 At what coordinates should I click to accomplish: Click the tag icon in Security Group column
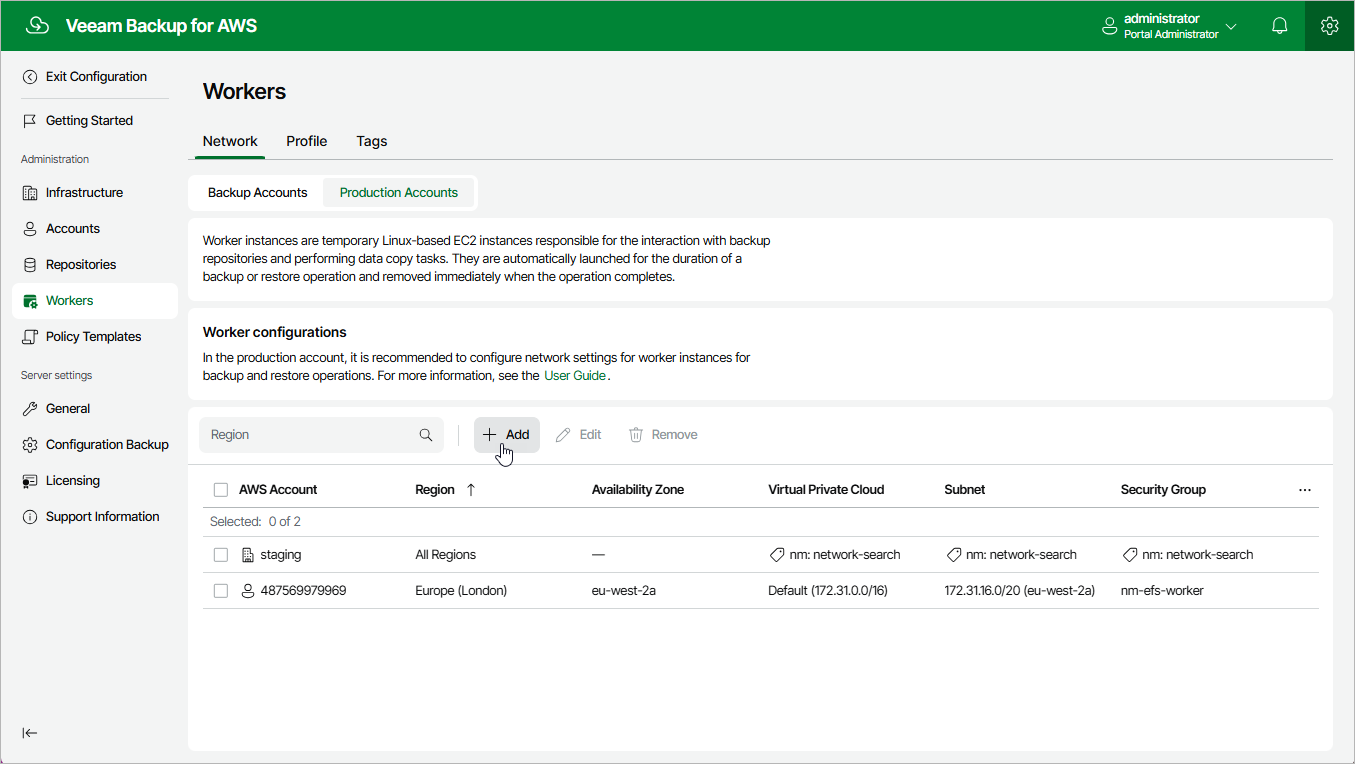pos(1129,555)
